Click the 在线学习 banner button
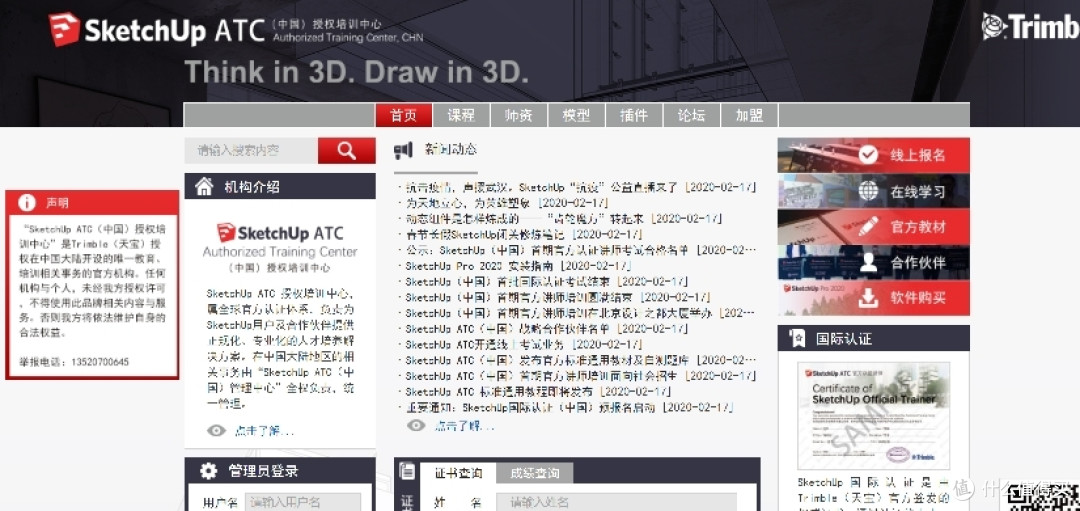 click(x=873, y=191)
